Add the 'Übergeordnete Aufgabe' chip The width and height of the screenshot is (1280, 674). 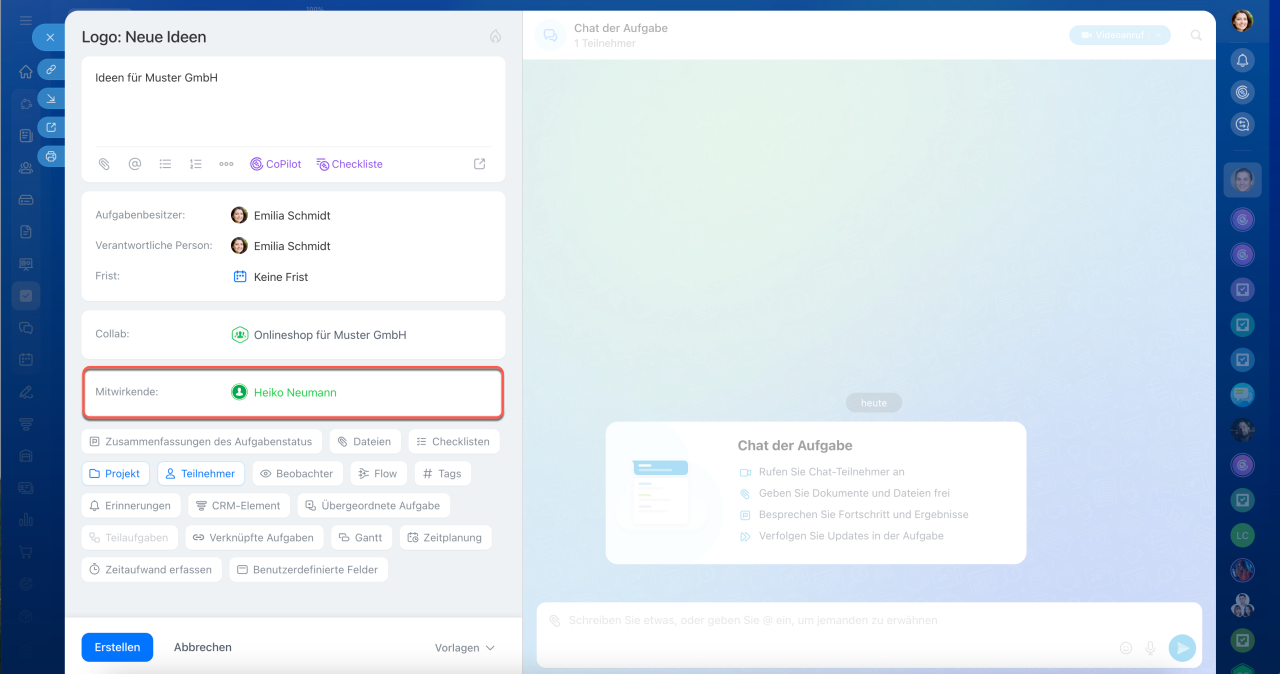pos(373,505)
